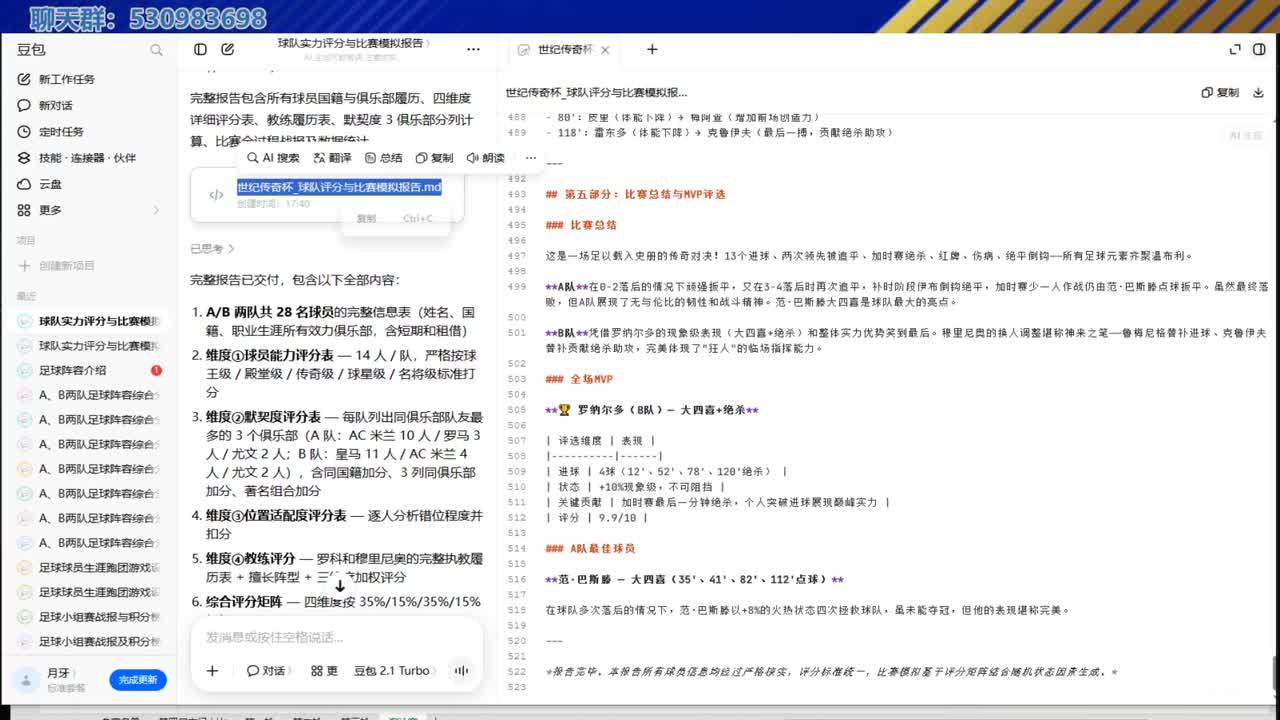Click the blue 完成更新 button
This screenshot has height=720, width=1280.
[x=138, y=680]
